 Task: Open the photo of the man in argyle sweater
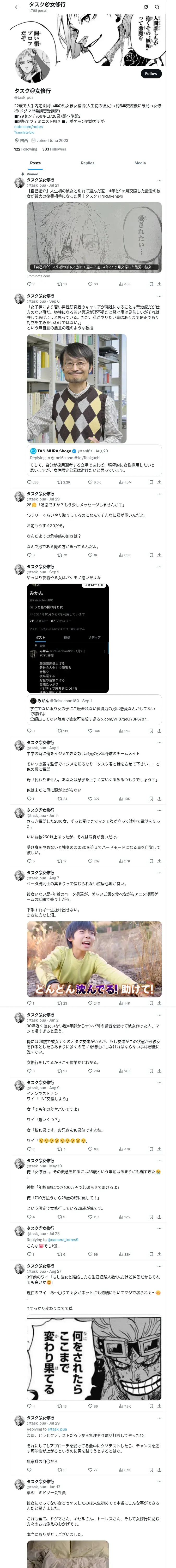pos(76,388)
